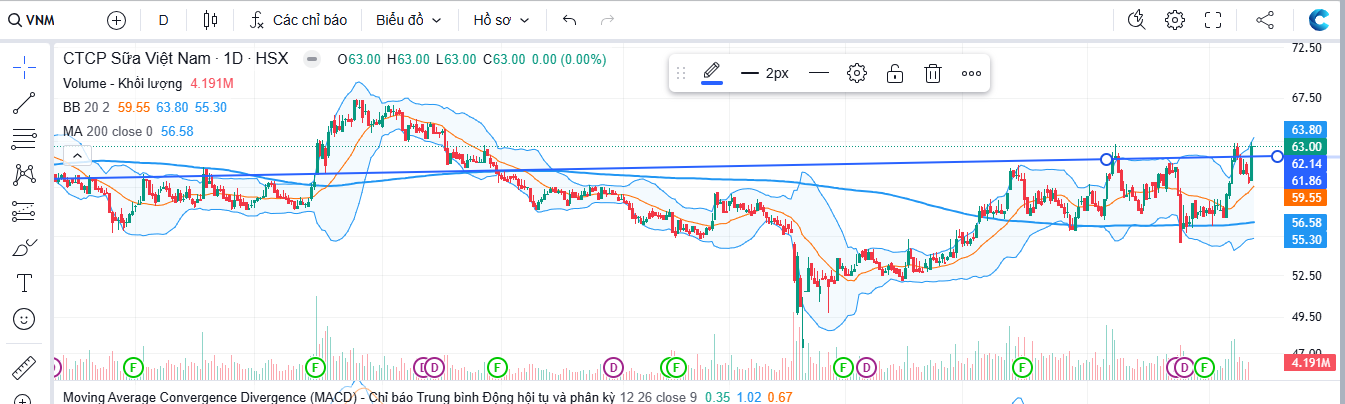Open the three-dots more options menu

coord(971,73)
